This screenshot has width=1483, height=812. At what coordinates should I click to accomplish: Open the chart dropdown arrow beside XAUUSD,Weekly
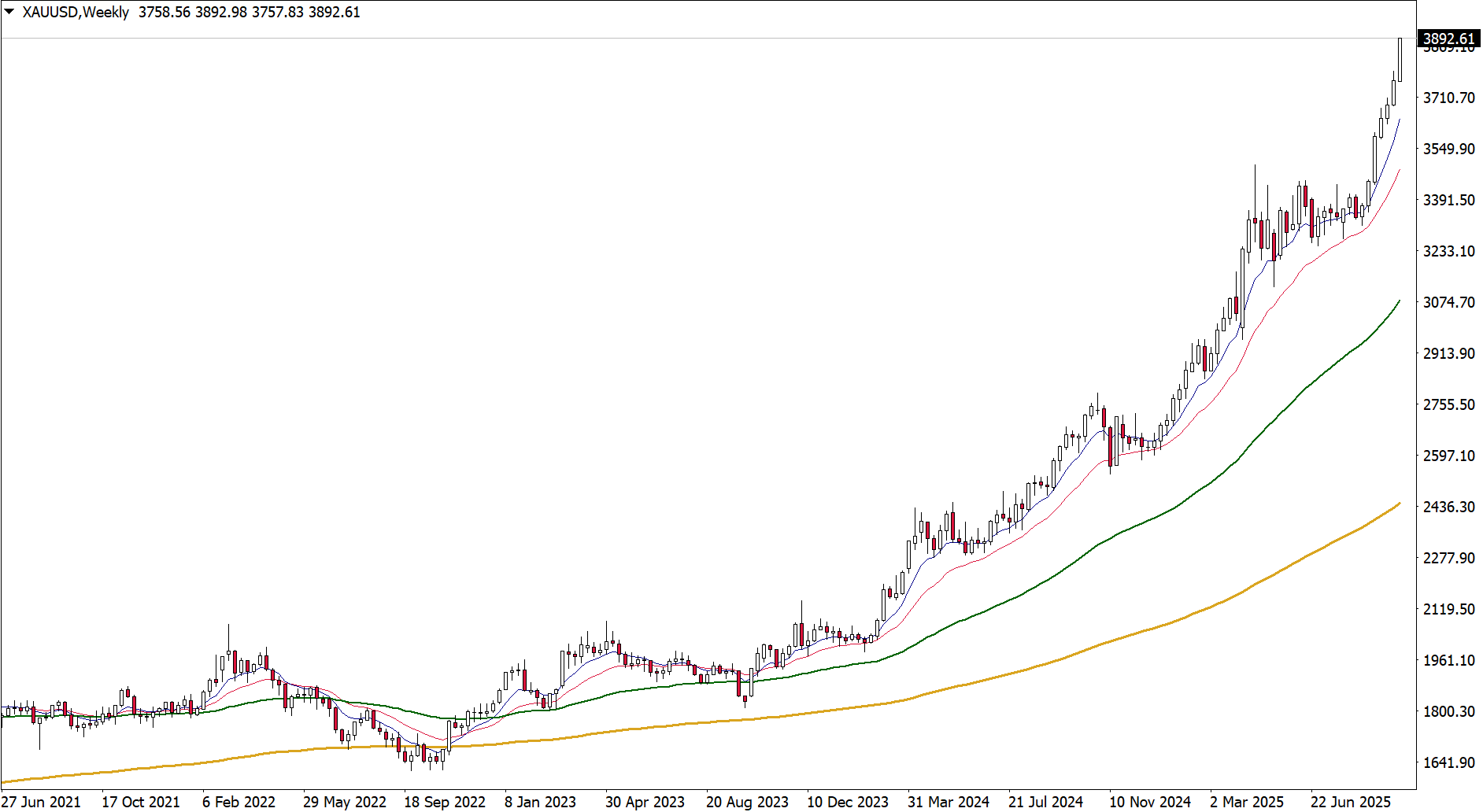click(9, 12)
